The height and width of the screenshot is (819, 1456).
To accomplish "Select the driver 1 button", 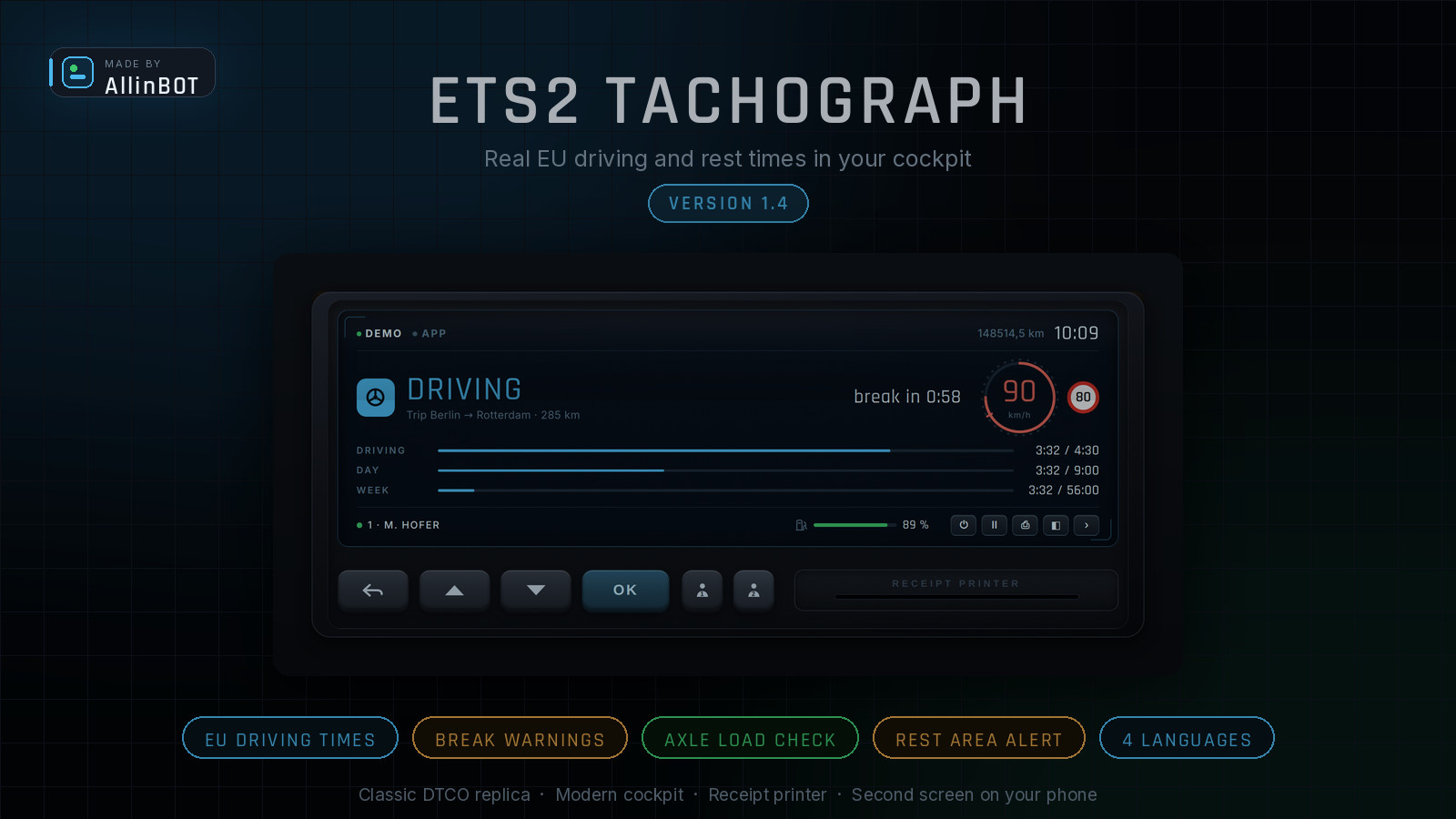I will pyautogui.click(x=703, y=590).
